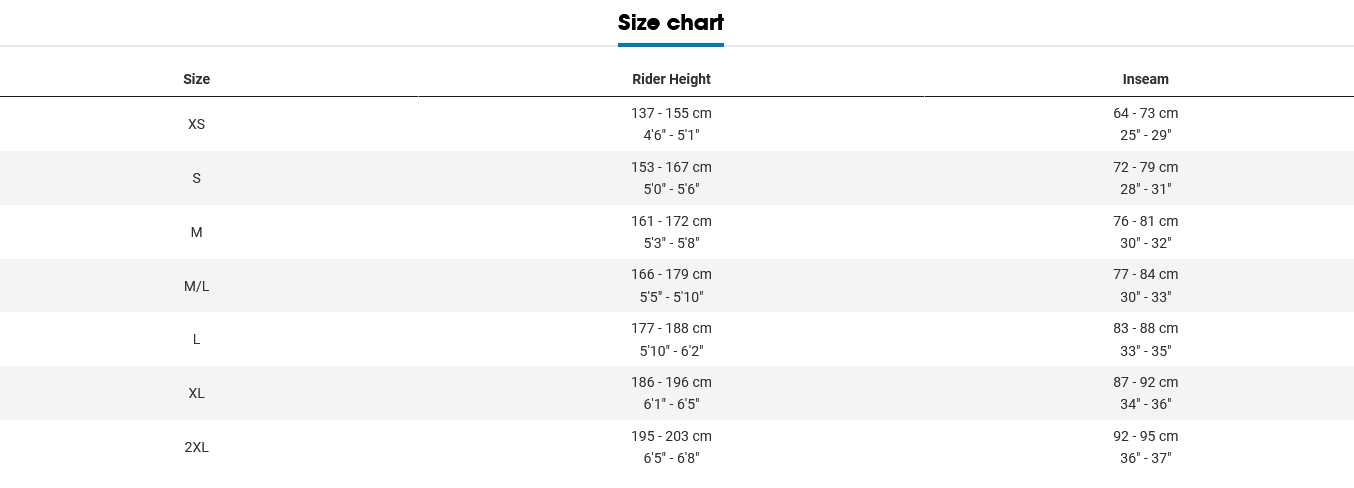The image size is (1354, 488).
Task: Select the M size row label
Action: [197, 232]
